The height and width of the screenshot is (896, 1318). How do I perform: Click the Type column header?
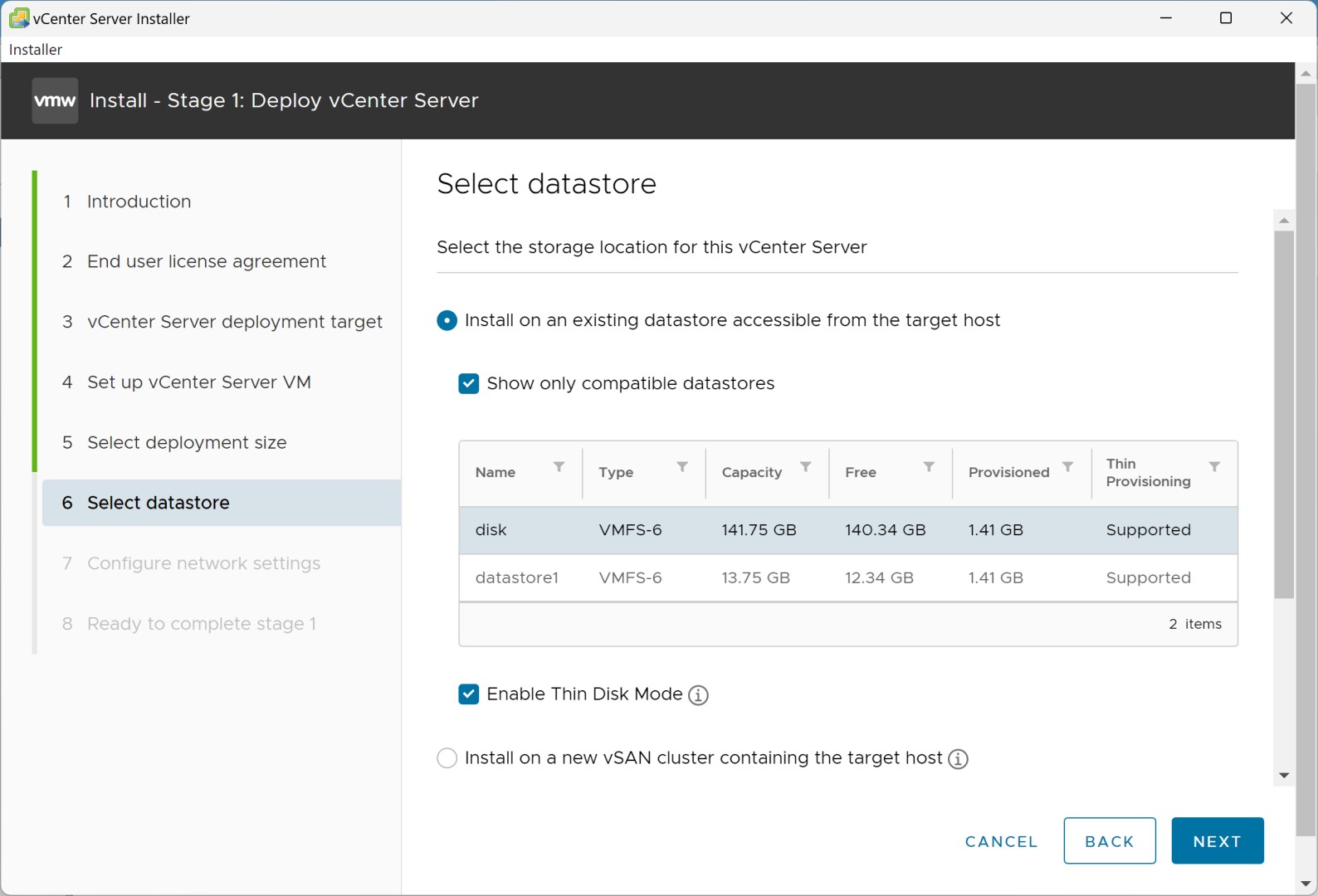pos(616,472)
